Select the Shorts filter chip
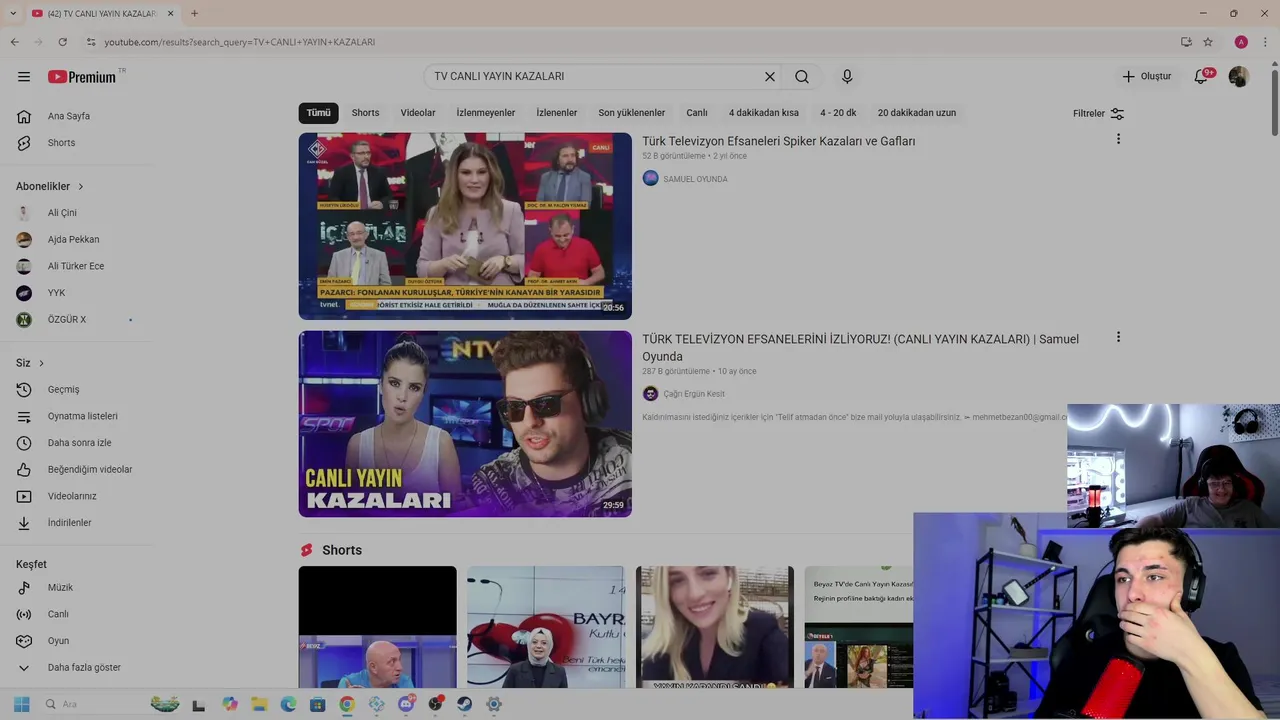The image size is (1280, 720). pyautogui.click(x=365, y=113)
